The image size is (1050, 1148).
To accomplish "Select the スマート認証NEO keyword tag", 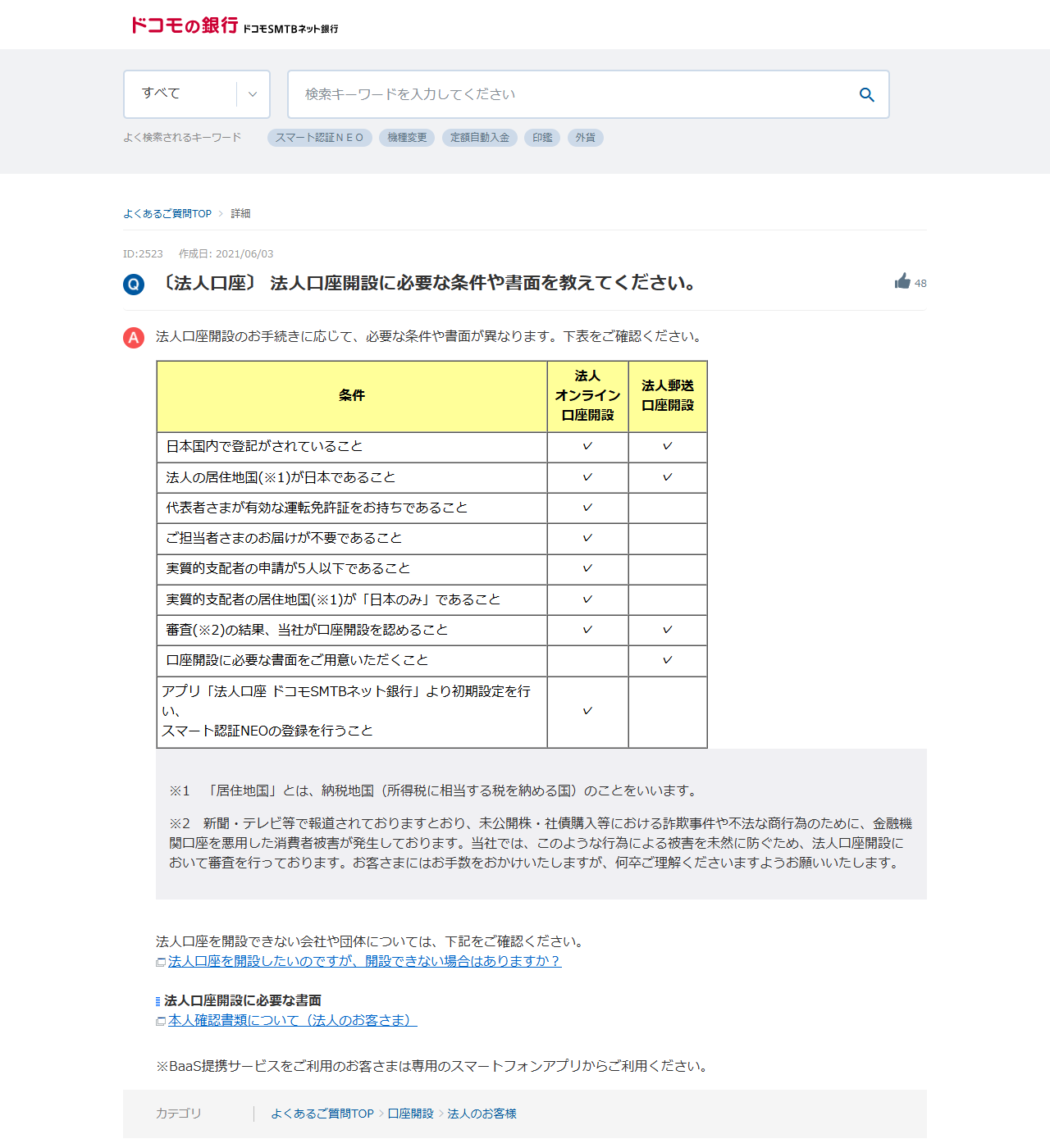I will (x=320, y=138).
